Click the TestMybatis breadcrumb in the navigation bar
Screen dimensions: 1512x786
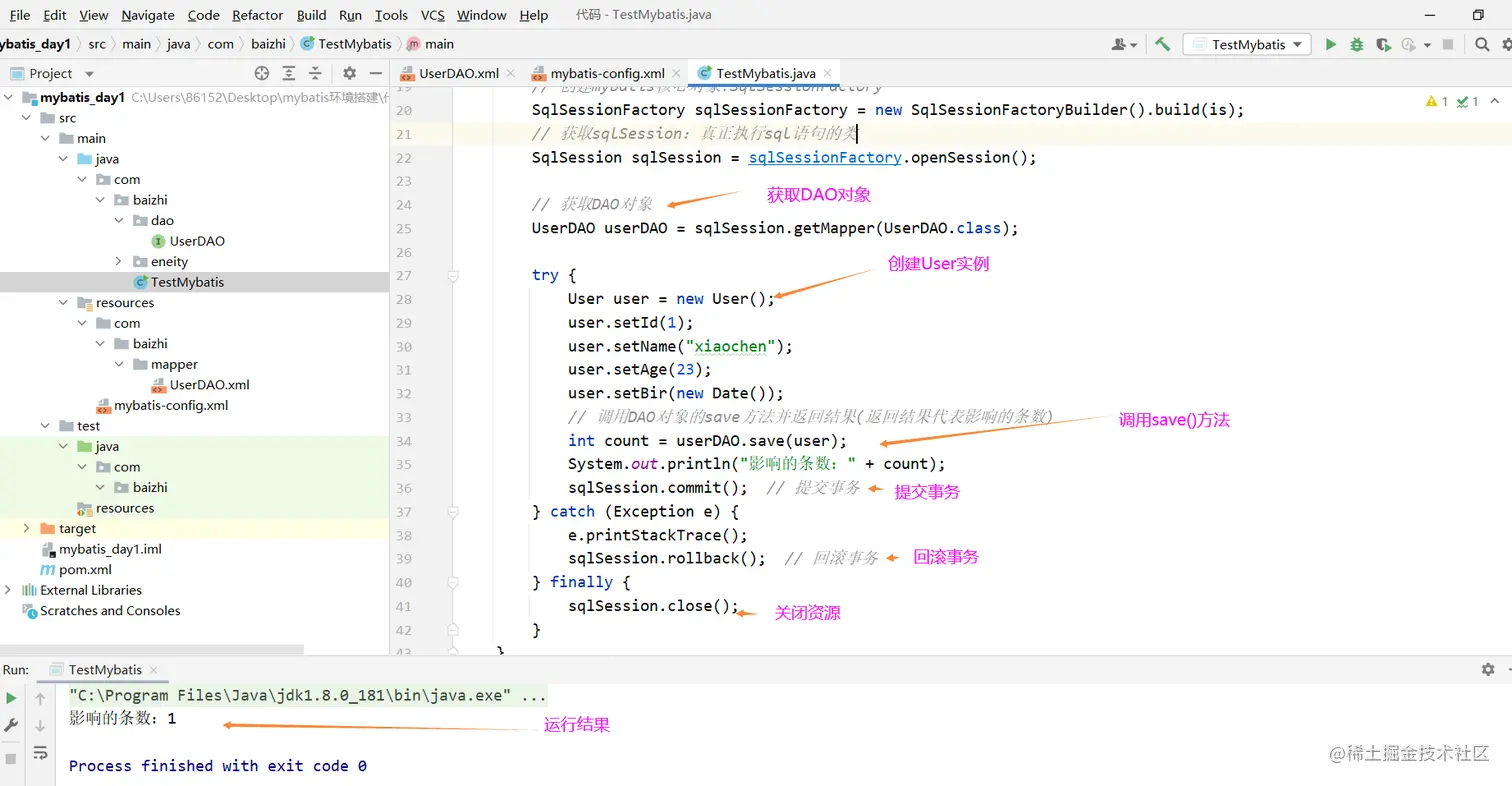pos(346,44)
